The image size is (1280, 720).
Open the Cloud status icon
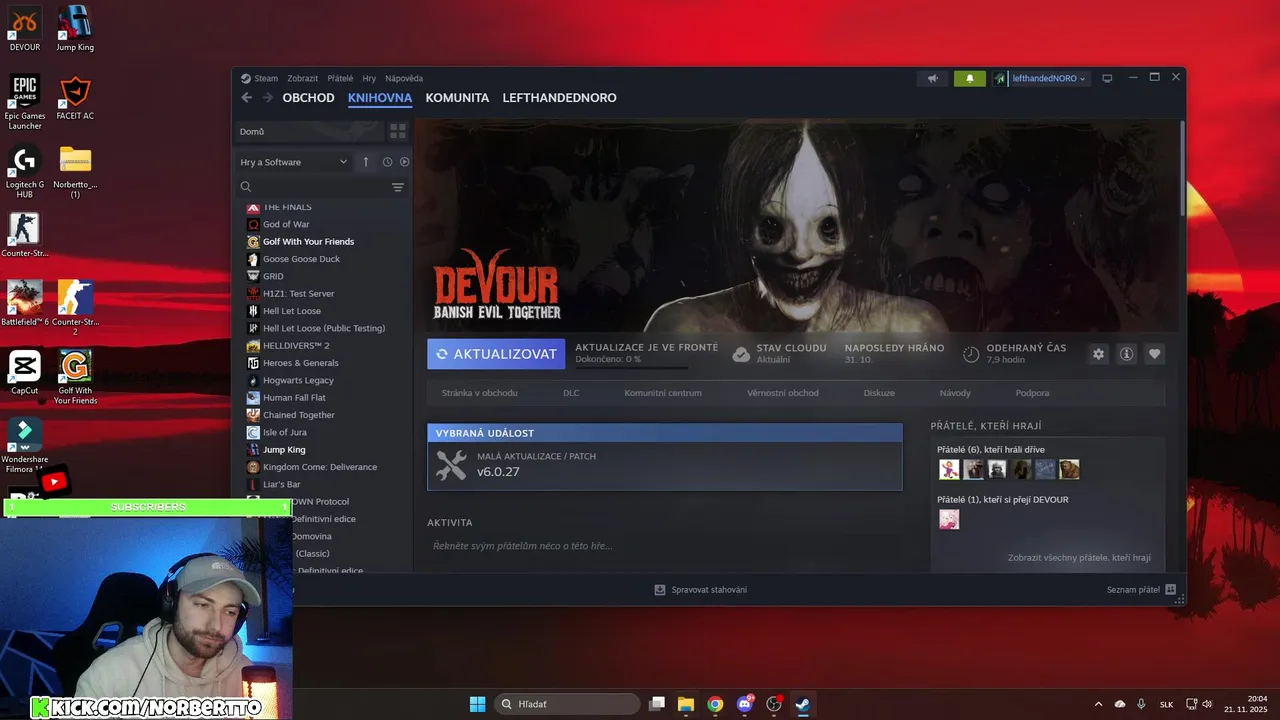tap(741, 354)
